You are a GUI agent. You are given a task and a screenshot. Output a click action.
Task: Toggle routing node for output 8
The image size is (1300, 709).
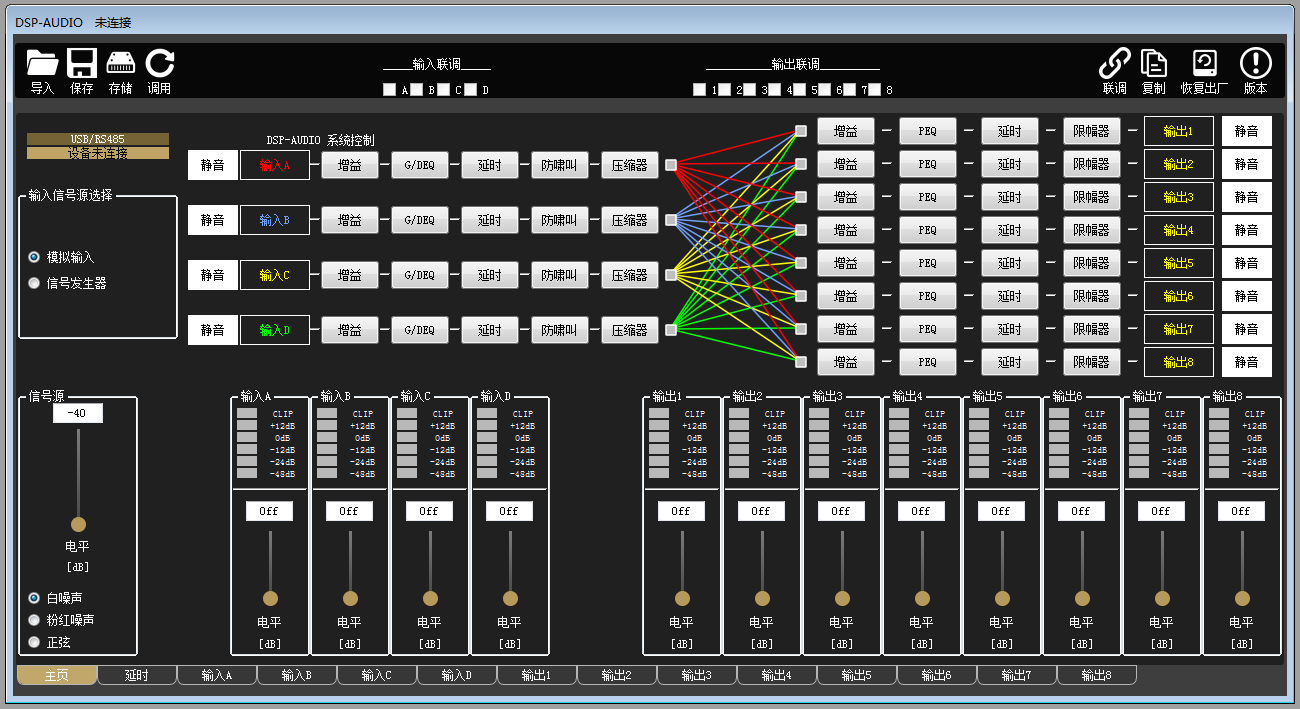click(x=800, y=361)
